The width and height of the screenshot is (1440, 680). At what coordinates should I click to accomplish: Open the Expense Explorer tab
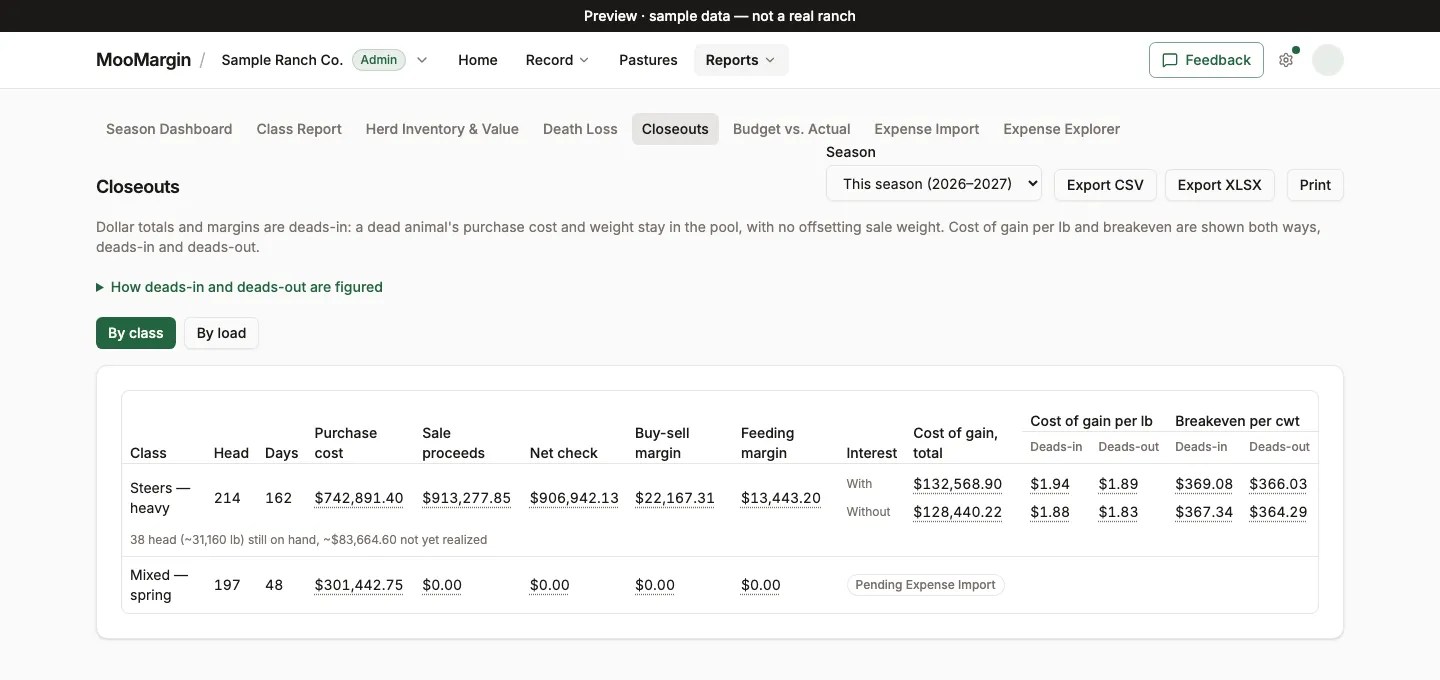[x=1061, y=129]
